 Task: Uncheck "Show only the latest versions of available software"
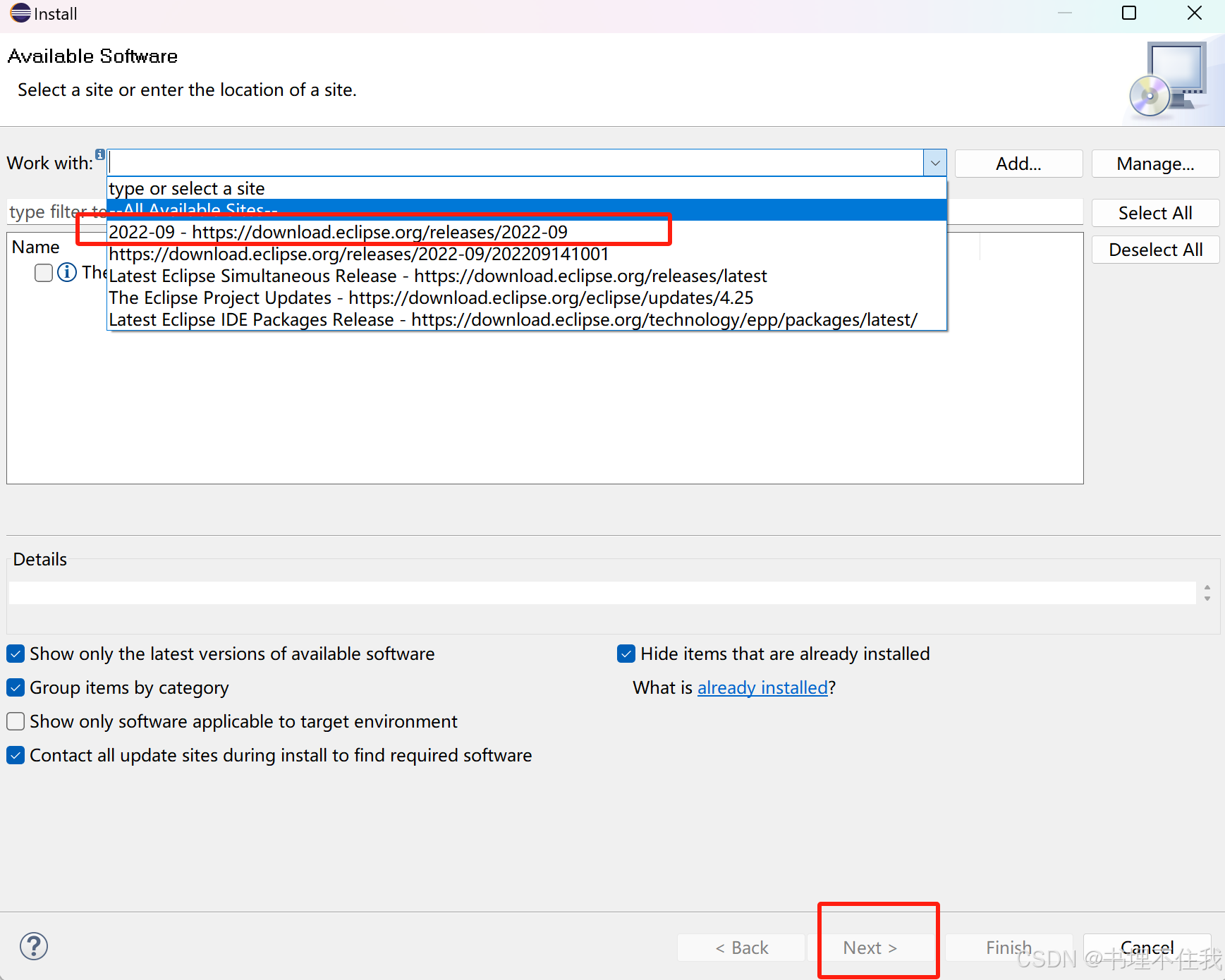pyautogui.click(x=15, y=654)
